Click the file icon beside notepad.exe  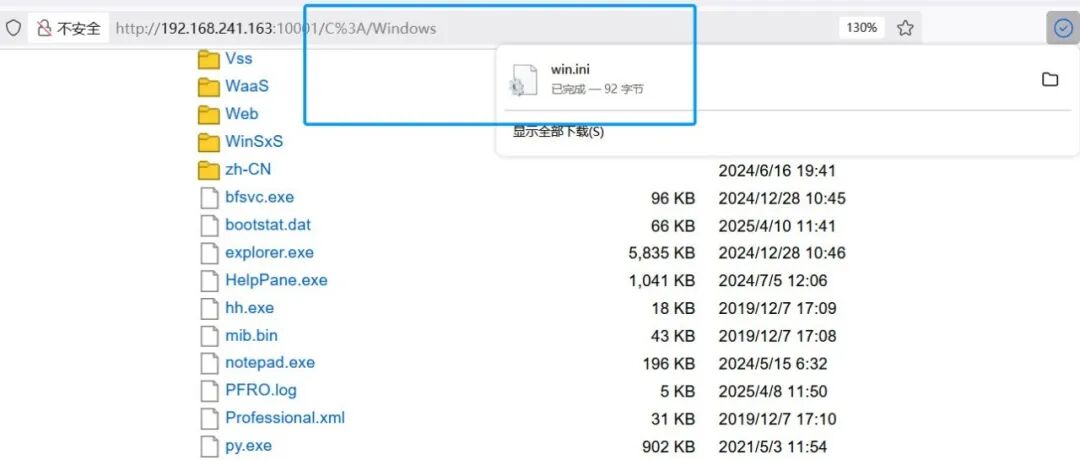pos(209,363)
